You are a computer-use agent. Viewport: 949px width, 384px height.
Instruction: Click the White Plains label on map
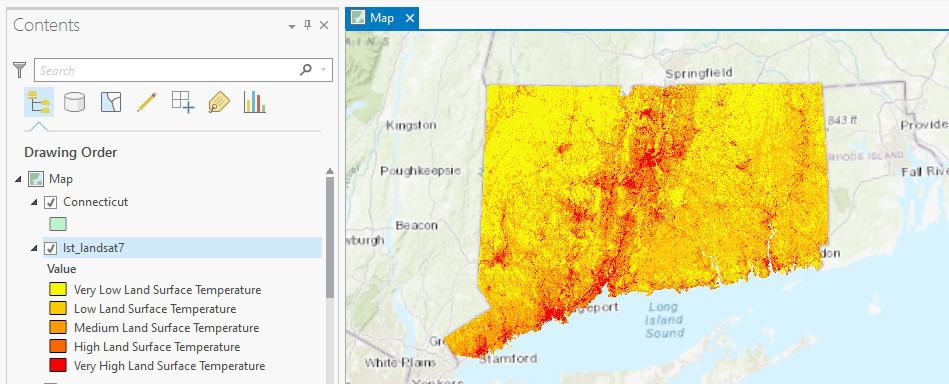point(400,363)
